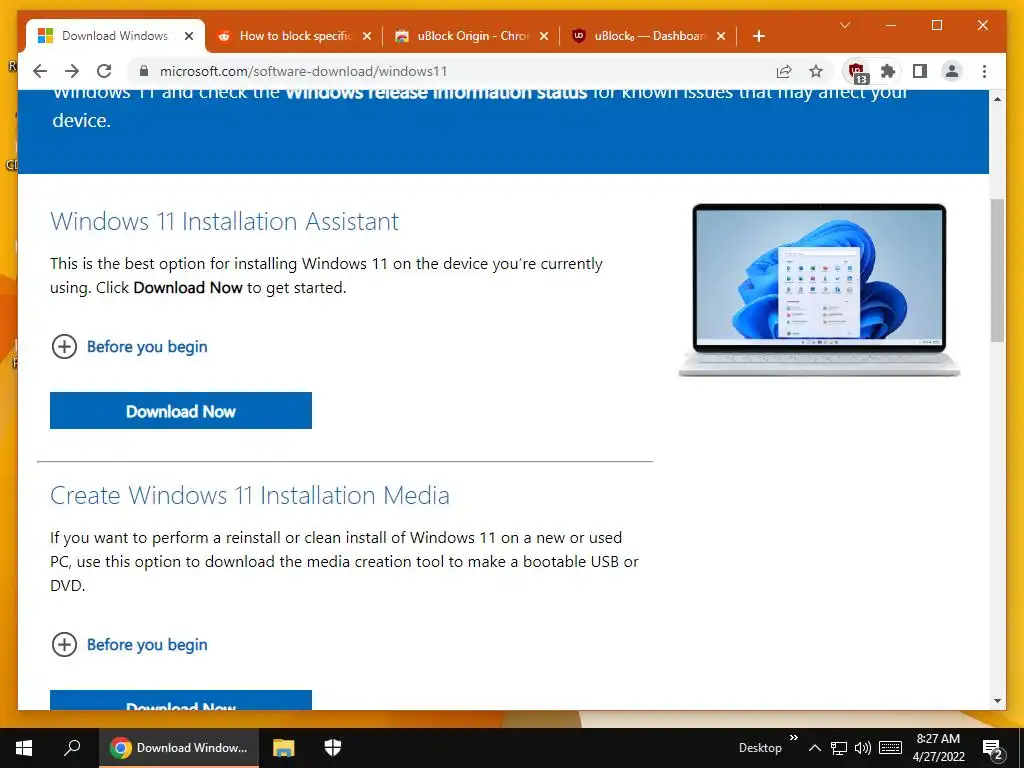Switch to uBlock Origin Chrome store tab

(473, 36)
